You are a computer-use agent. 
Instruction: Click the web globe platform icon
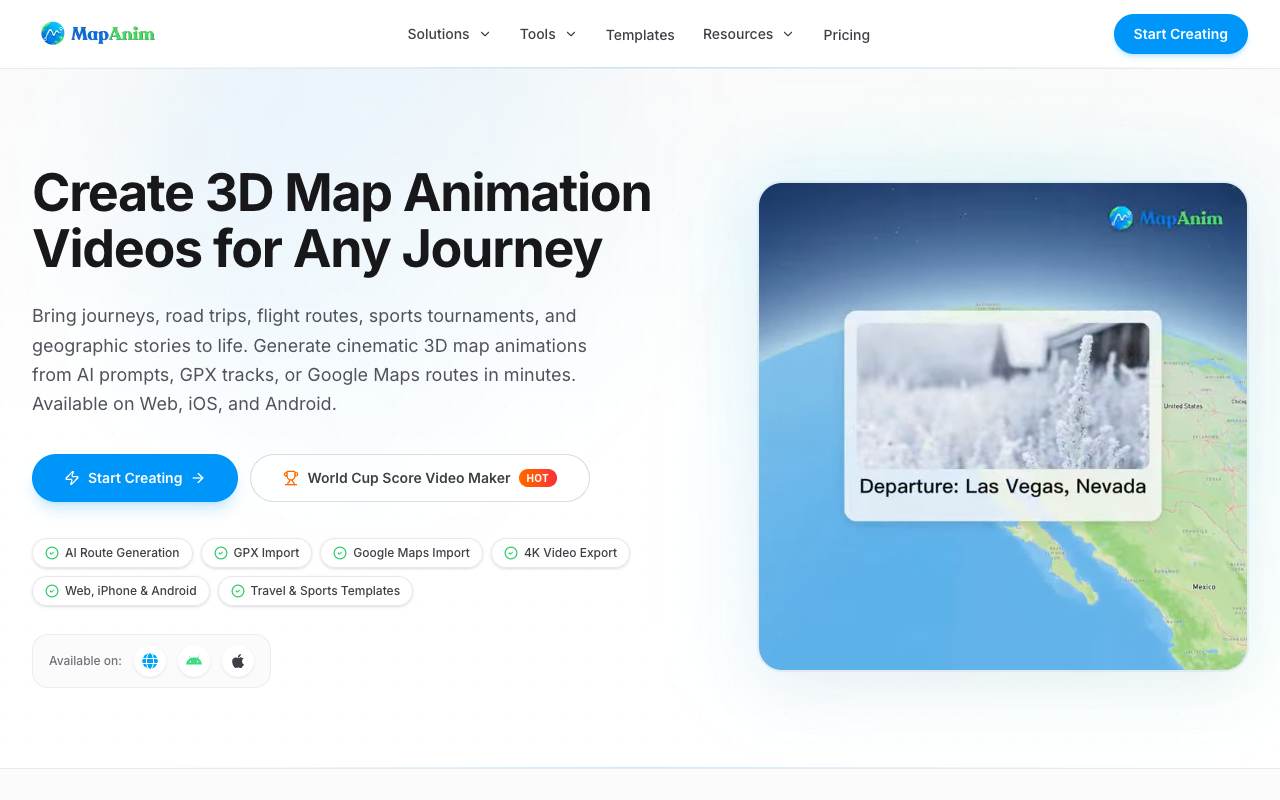tap(150, 661)
